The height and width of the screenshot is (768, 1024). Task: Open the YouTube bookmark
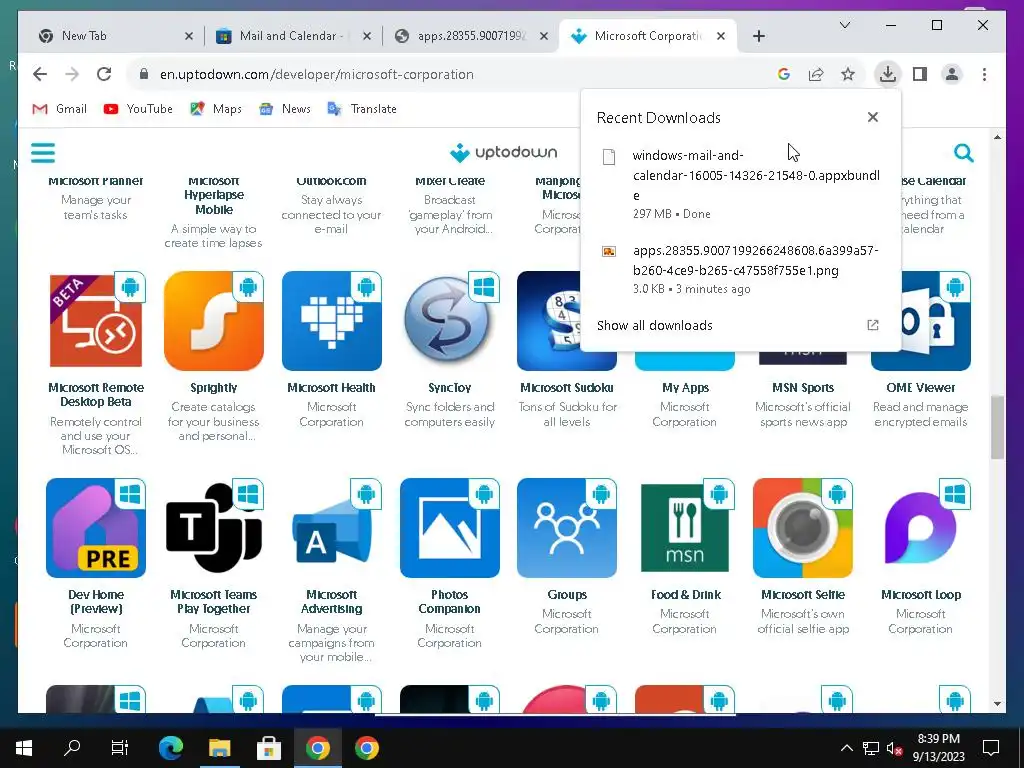138,108
